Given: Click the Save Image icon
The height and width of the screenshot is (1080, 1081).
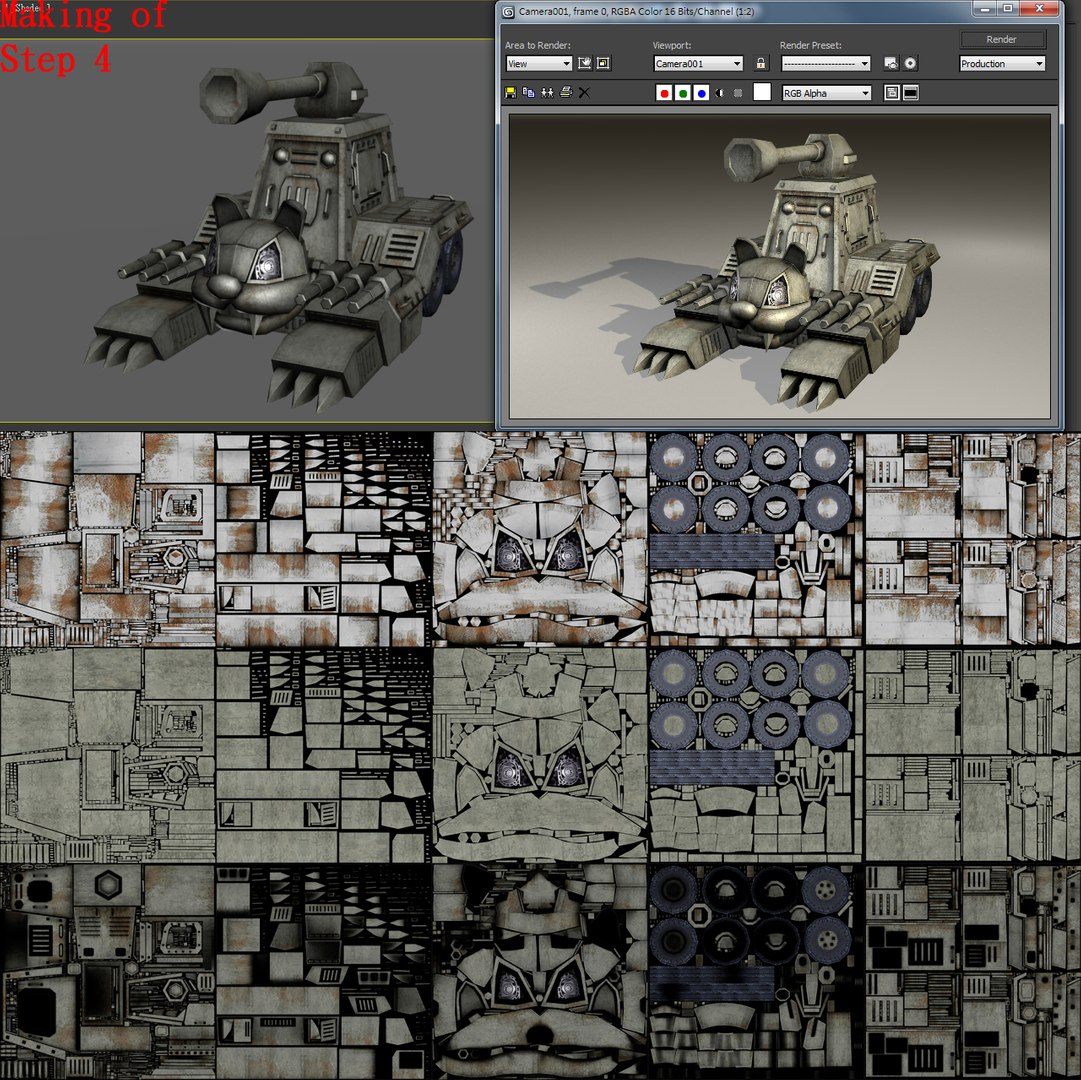Looking at the screenshot, I should (x=511, y=92).
